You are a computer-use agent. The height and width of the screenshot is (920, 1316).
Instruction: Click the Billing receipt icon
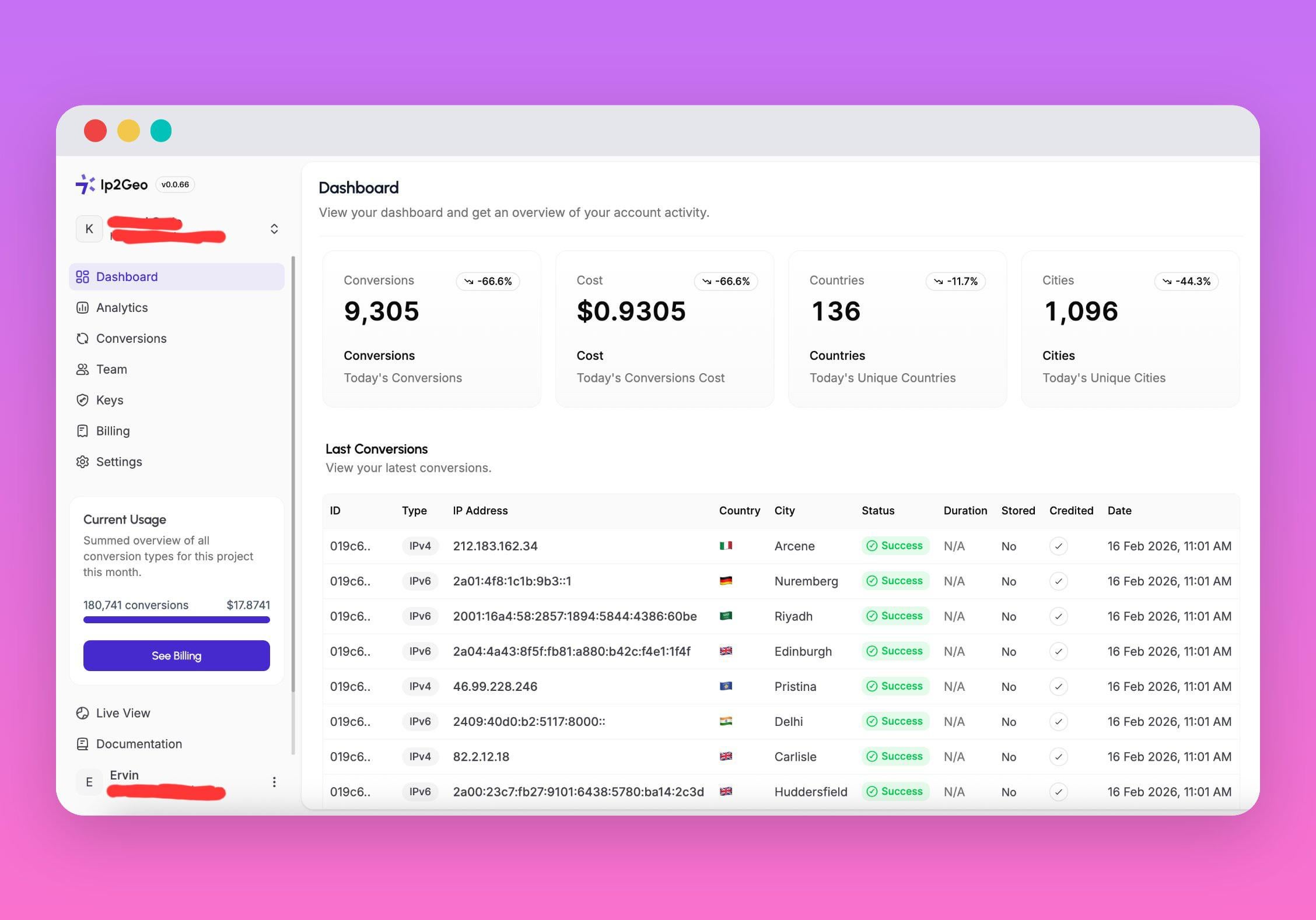82,431
